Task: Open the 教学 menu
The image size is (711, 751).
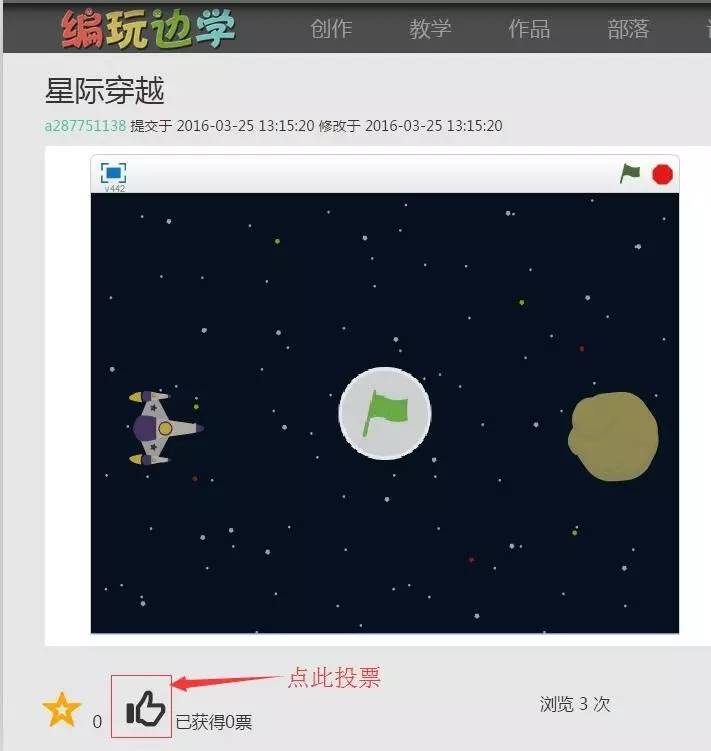Action: click(430, 28)
